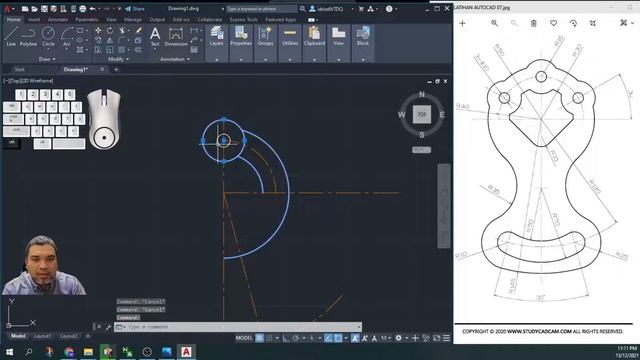The height and width of the screenshot is (360, 640).
Task: Click the Undo arrow in quick access toolbar
Action: (x=93, y=9)
